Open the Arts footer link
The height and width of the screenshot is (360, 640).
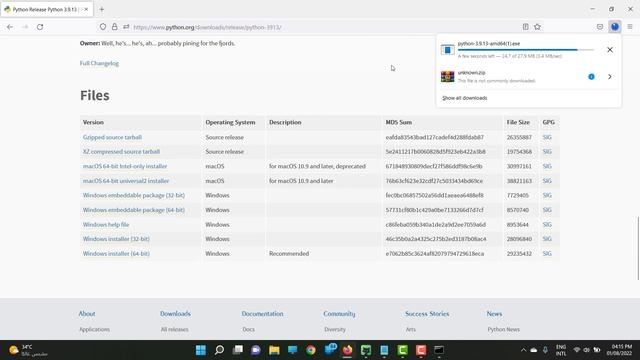click(x=411, y=329)
